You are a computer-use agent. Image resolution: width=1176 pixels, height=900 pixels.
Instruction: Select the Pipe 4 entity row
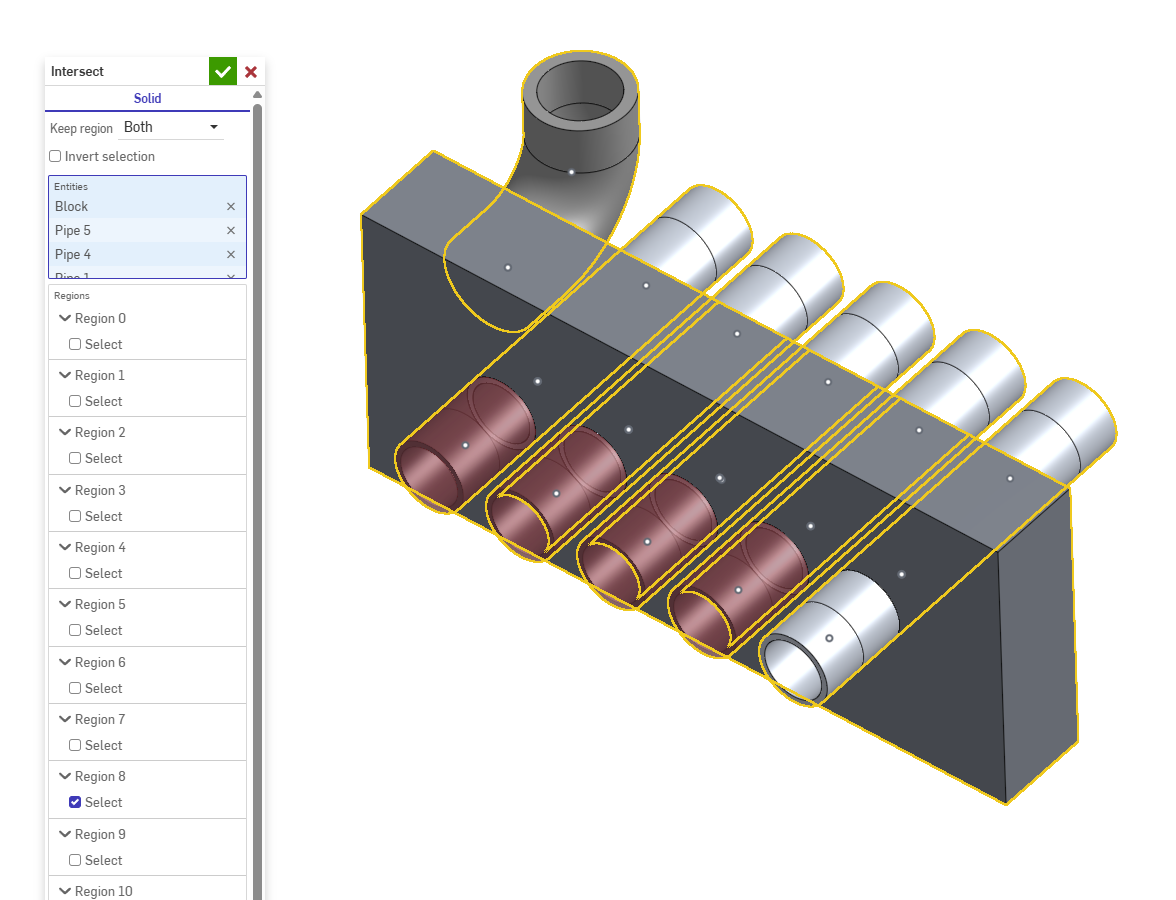(x=147, y=254)
